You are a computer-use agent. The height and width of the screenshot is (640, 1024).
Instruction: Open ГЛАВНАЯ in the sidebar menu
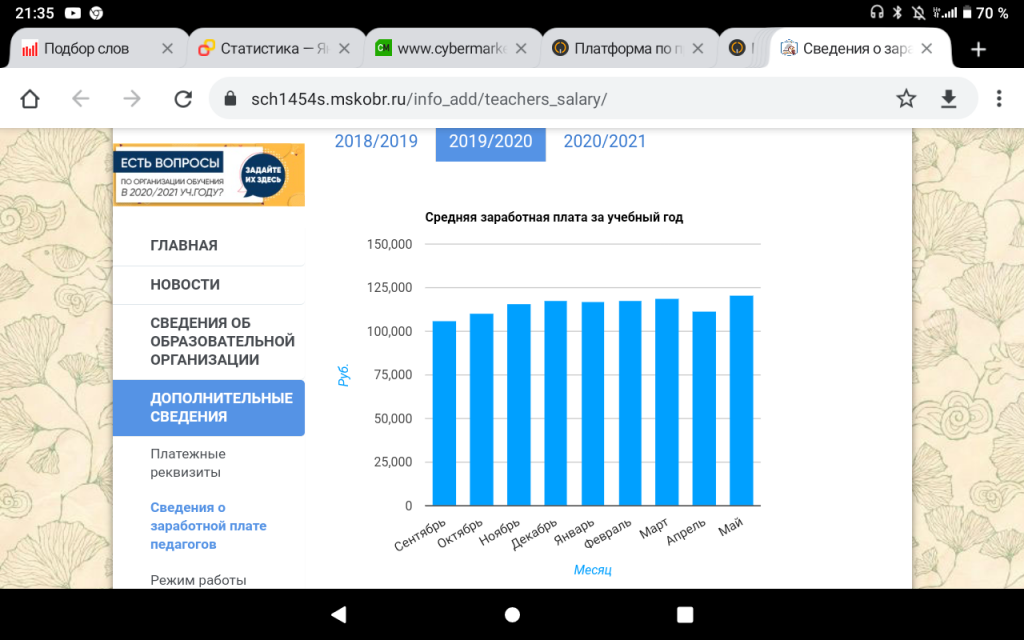click(x=184, y=246)
